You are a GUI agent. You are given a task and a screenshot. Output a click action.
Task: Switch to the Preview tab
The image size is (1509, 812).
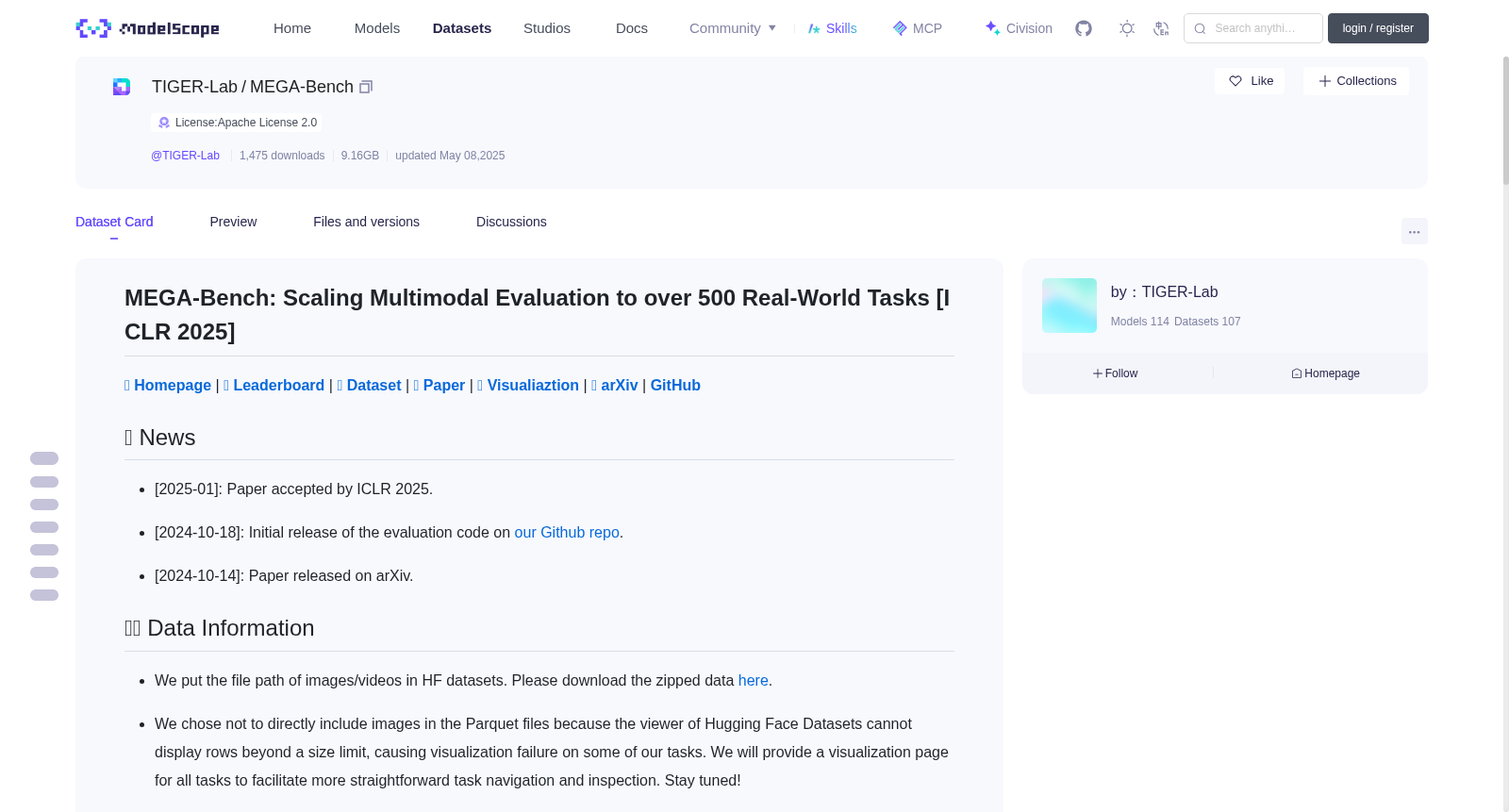233,222
